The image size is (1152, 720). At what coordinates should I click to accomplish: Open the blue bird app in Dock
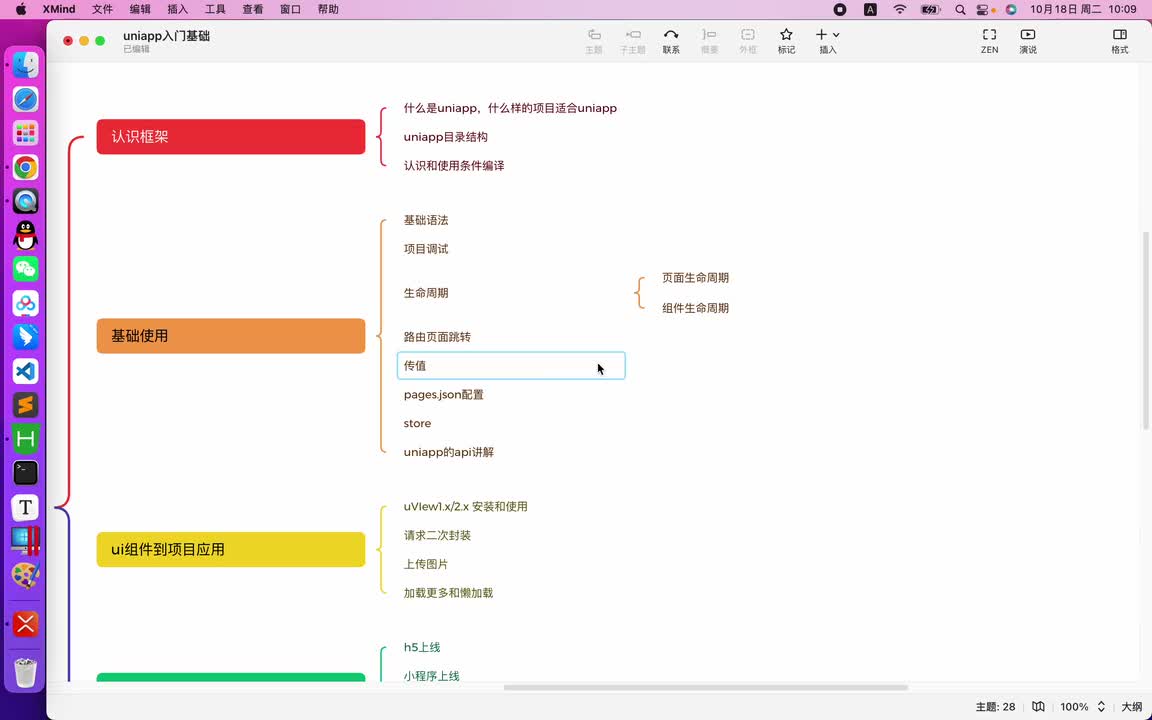click(x=26, y=337)
